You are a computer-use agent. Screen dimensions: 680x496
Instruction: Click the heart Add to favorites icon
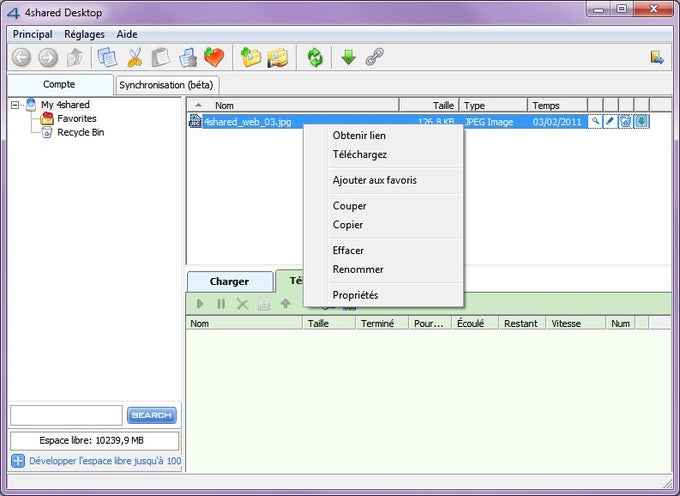pyautogui.click(x=214, y=57)
